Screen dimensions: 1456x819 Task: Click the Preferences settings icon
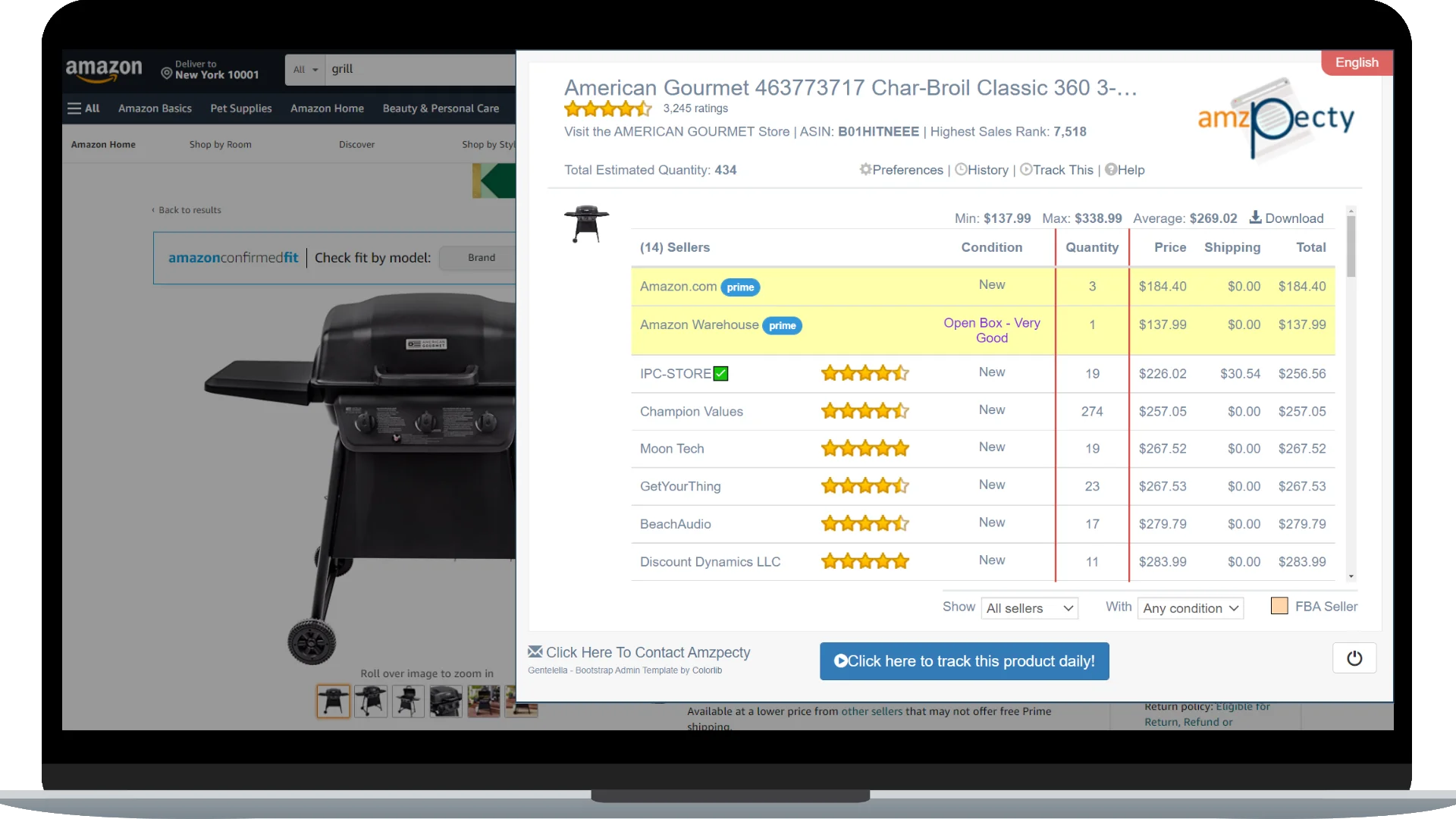pos(863,168)
